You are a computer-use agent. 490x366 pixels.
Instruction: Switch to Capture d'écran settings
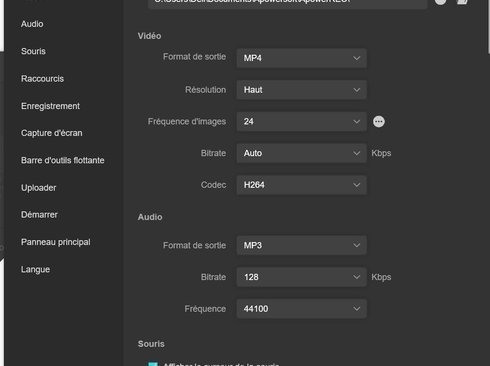click(x=52, y=133)
